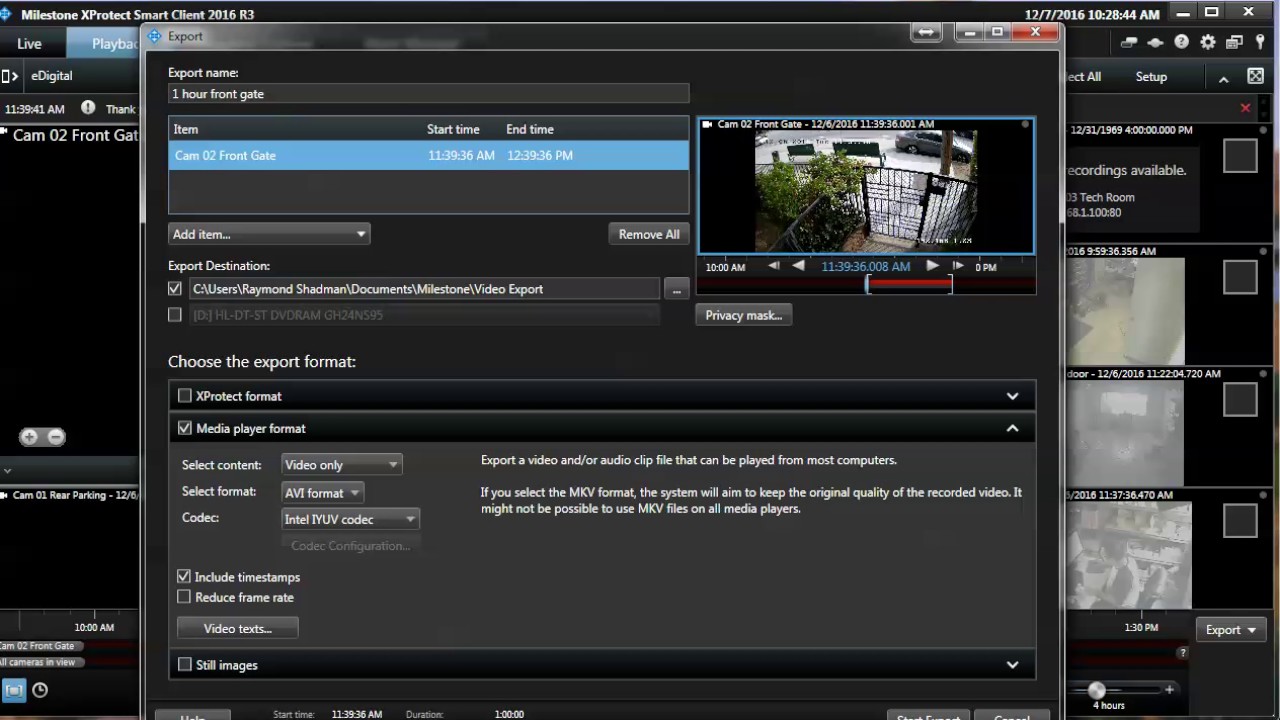This screenshot has height=720, width=1280.
Task: Select the Cam 02 Front Gate row in item list
Action: pyautogui.click(x=428, y=155)
